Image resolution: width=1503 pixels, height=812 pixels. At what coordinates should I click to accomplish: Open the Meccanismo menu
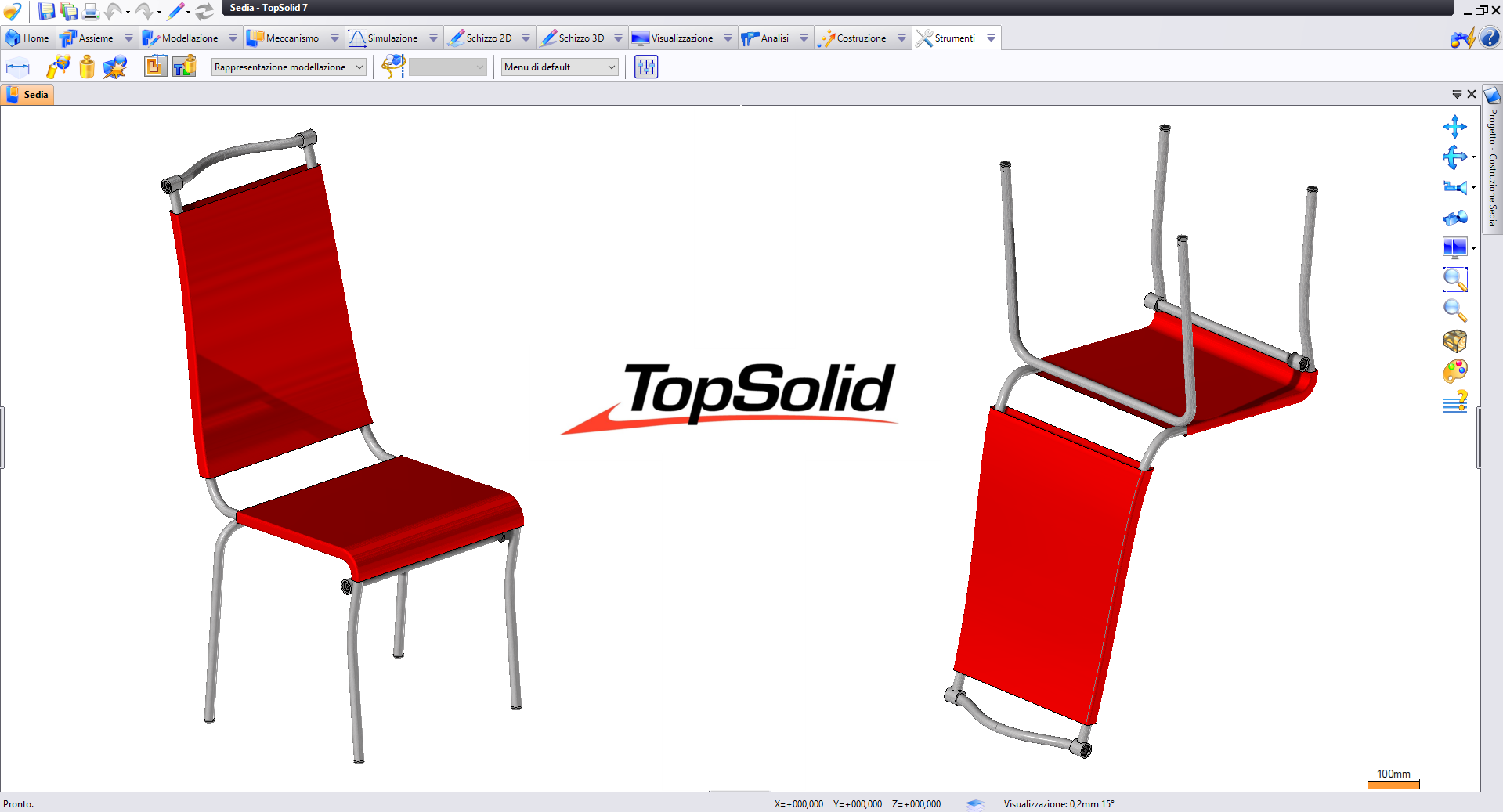tap(284, 38)
